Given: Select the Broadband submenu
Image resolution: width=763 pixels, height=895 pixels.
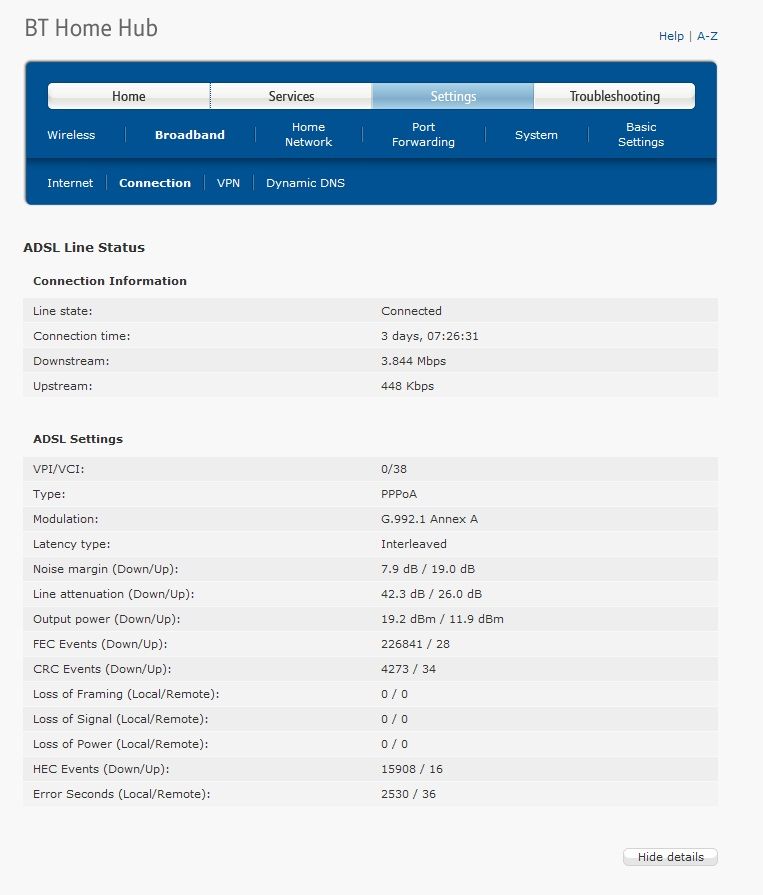Looking at the screenshot, I should pyautogui.click(x=190, y=135).
